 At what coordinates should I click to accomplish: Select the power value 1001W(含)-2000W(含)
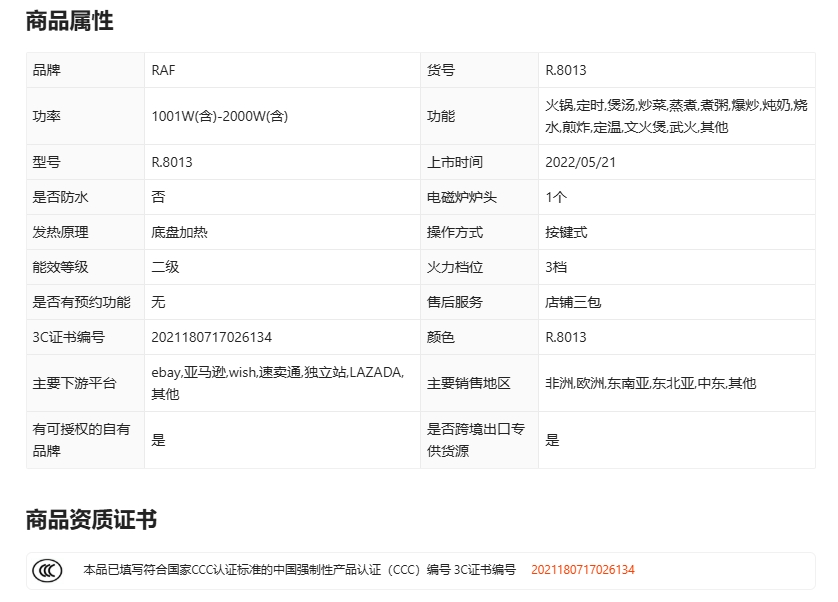point(219,116)
